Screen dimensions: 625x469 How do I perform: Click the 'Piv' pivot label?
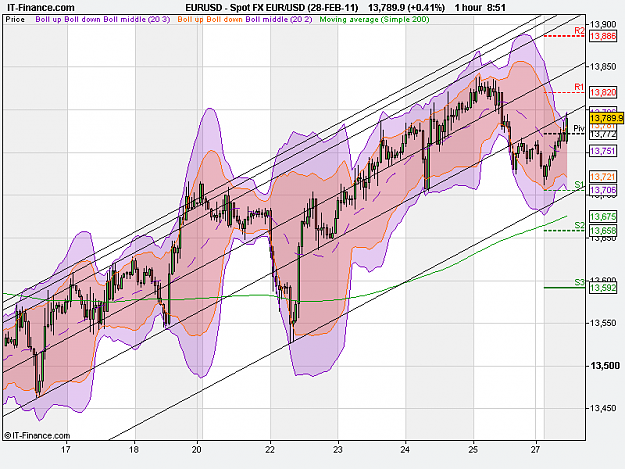578,128
